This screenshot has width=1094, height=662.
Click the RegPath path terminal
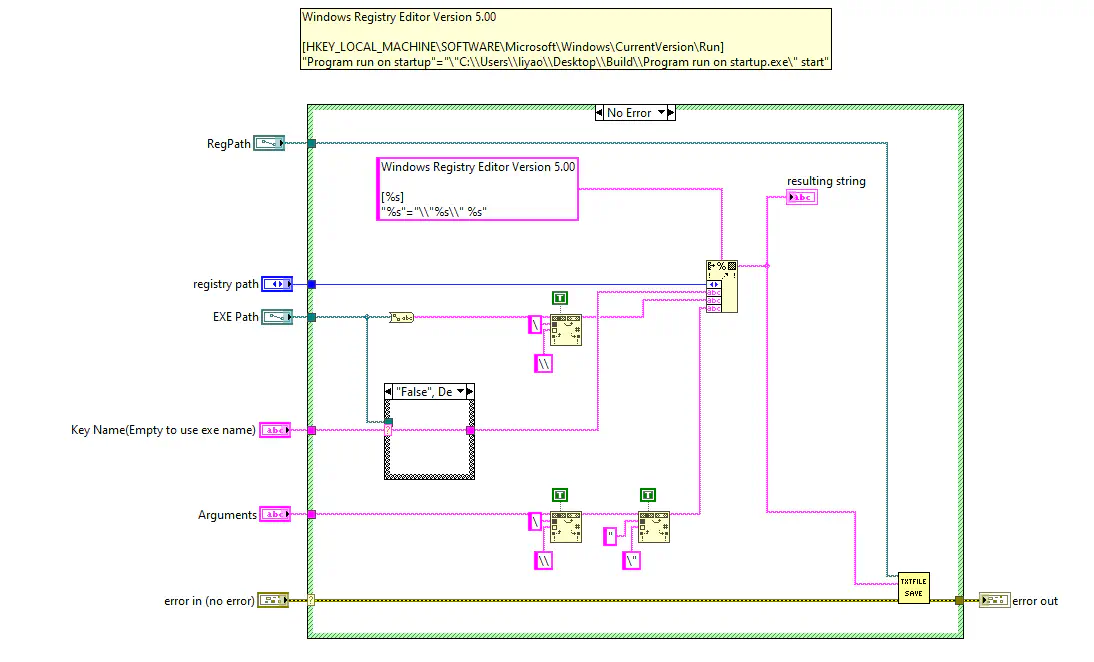269,144
